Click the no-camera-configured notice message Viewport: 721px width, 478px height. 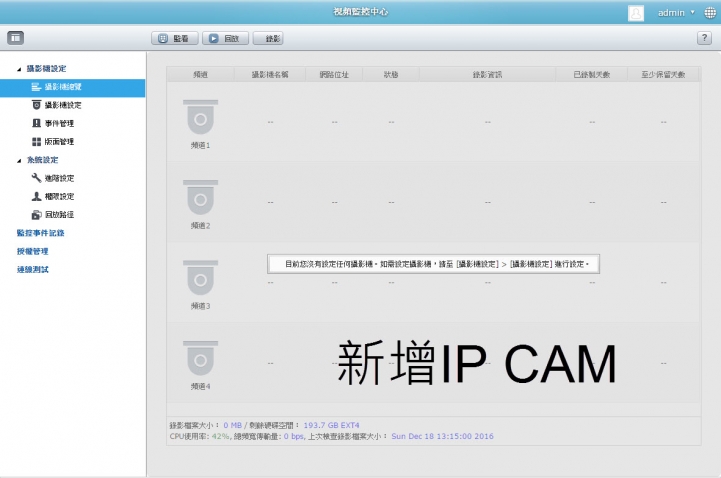pyautogui.click(x=434, y=264)
